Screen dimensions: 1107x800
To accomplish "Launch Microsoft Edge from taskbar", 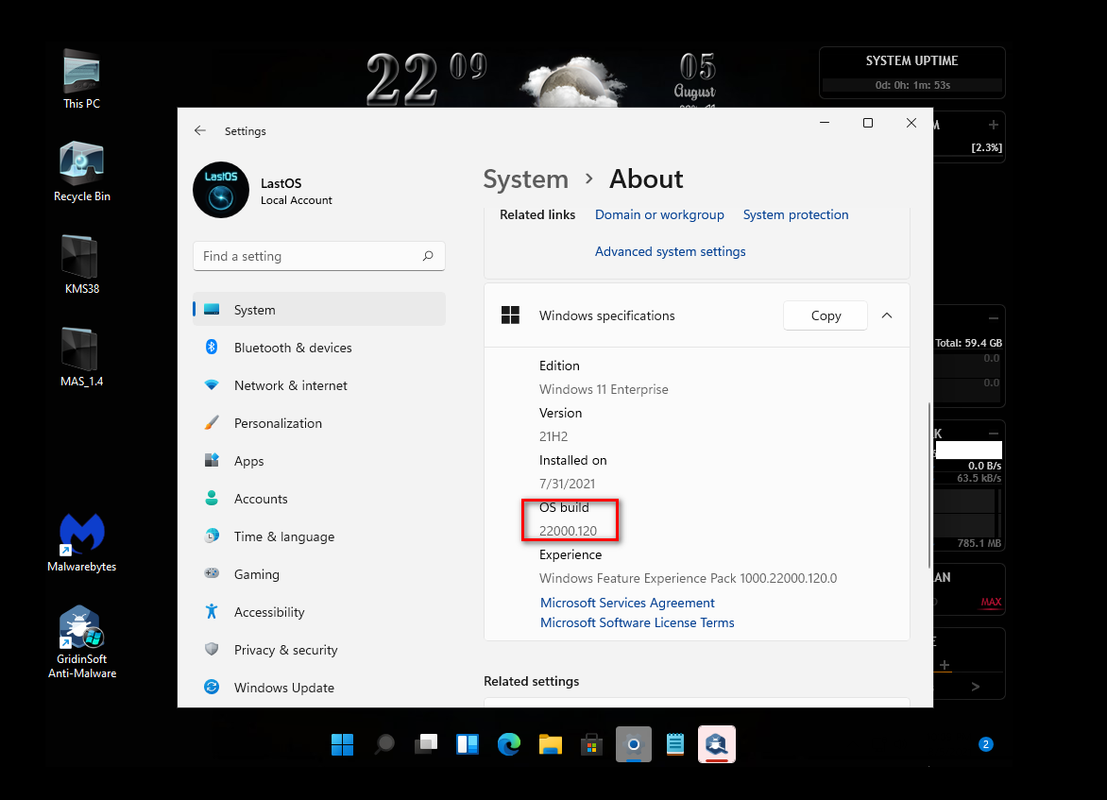I will (509, 744).
